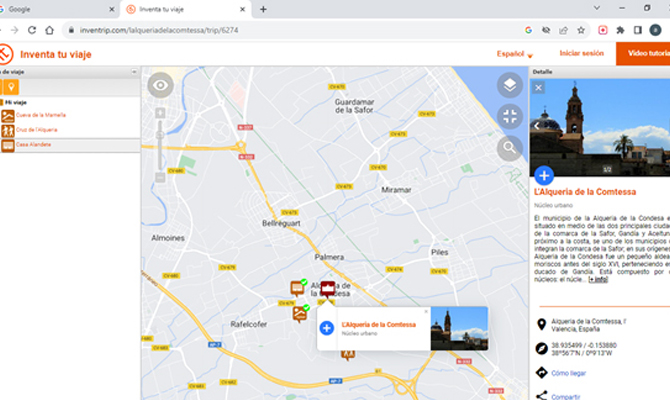Open the map layers selector

(x=510, y=85)
